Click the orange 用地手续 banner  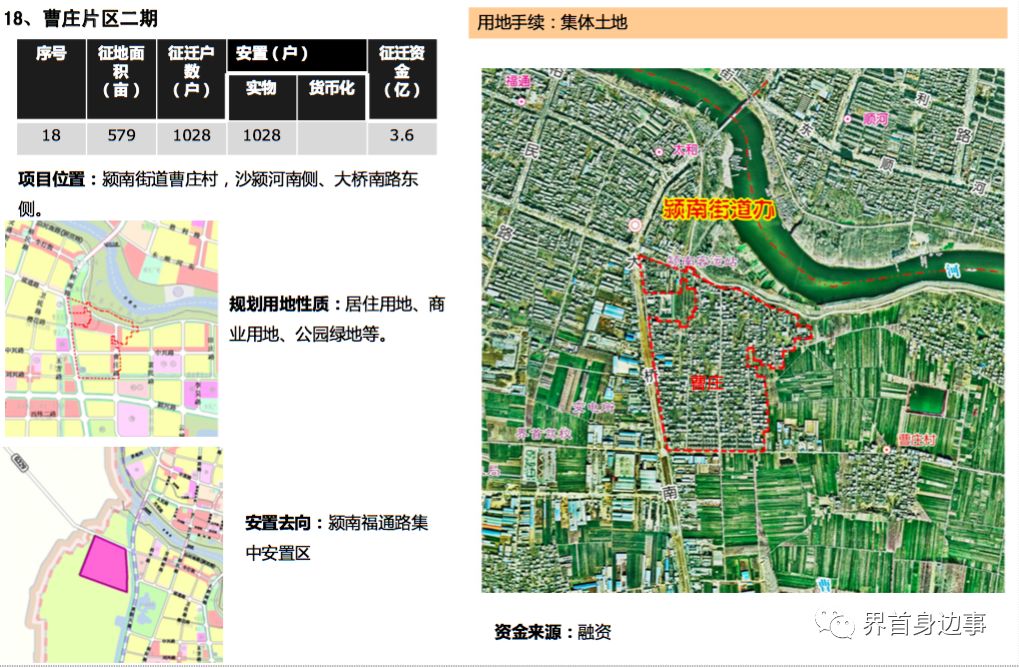pos(737,22)
